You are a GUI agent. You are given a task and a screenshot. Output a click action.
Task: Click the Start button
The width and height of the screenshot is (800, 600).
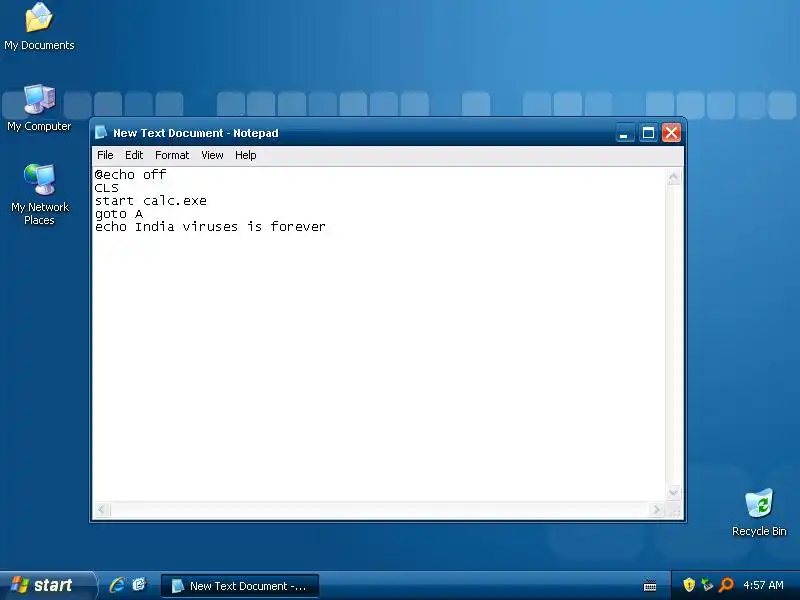tap(47, 585)
